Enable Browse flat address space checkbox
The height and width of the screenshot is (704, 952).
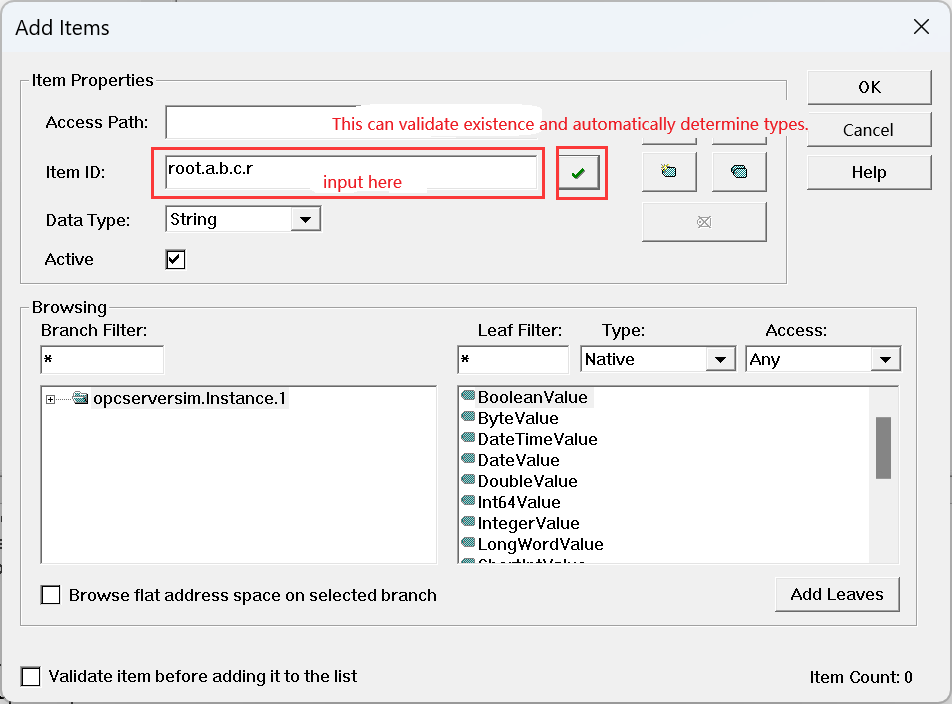coord(51,595)
